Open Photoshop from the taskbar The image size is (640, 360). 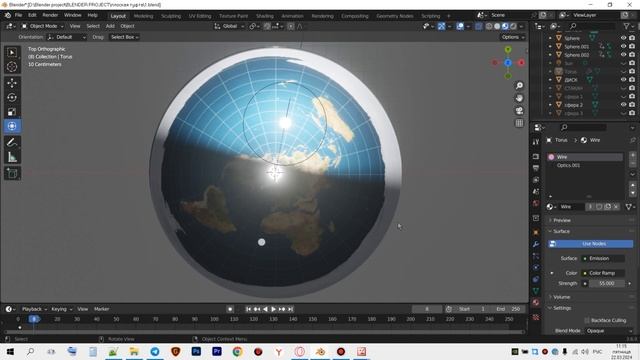click(196, 351)
